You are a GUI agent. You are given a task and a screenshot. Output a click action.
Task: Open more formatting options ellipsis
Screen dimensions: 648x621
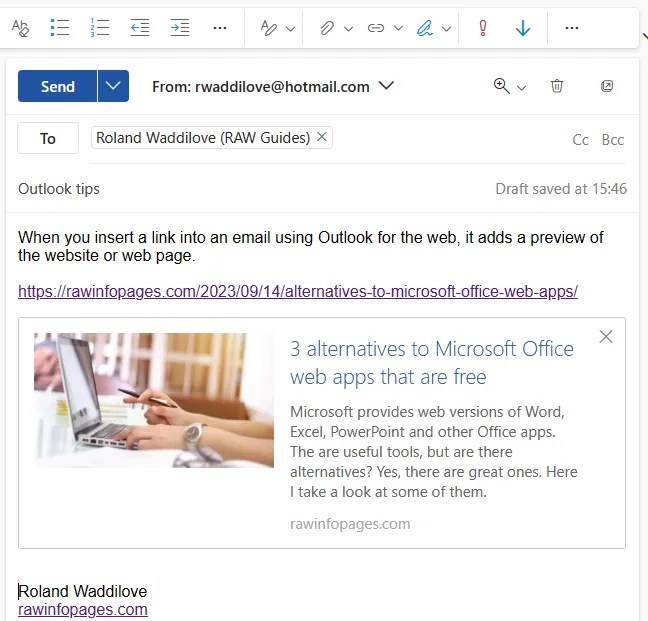[x=220, y=28]
